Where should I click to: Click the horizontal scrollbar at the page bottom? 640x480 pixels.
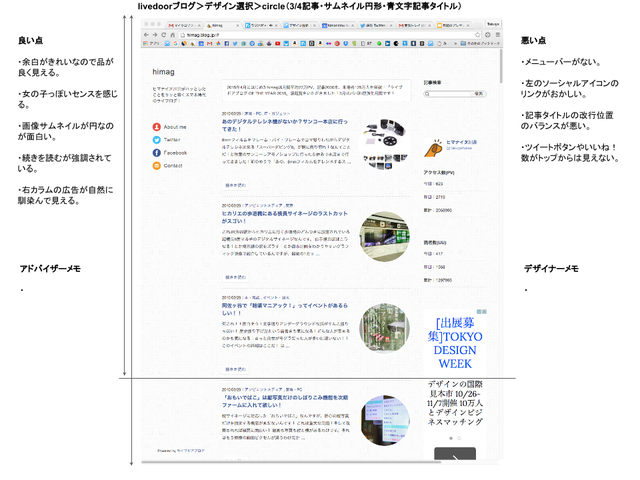click(x=291, y=462)
